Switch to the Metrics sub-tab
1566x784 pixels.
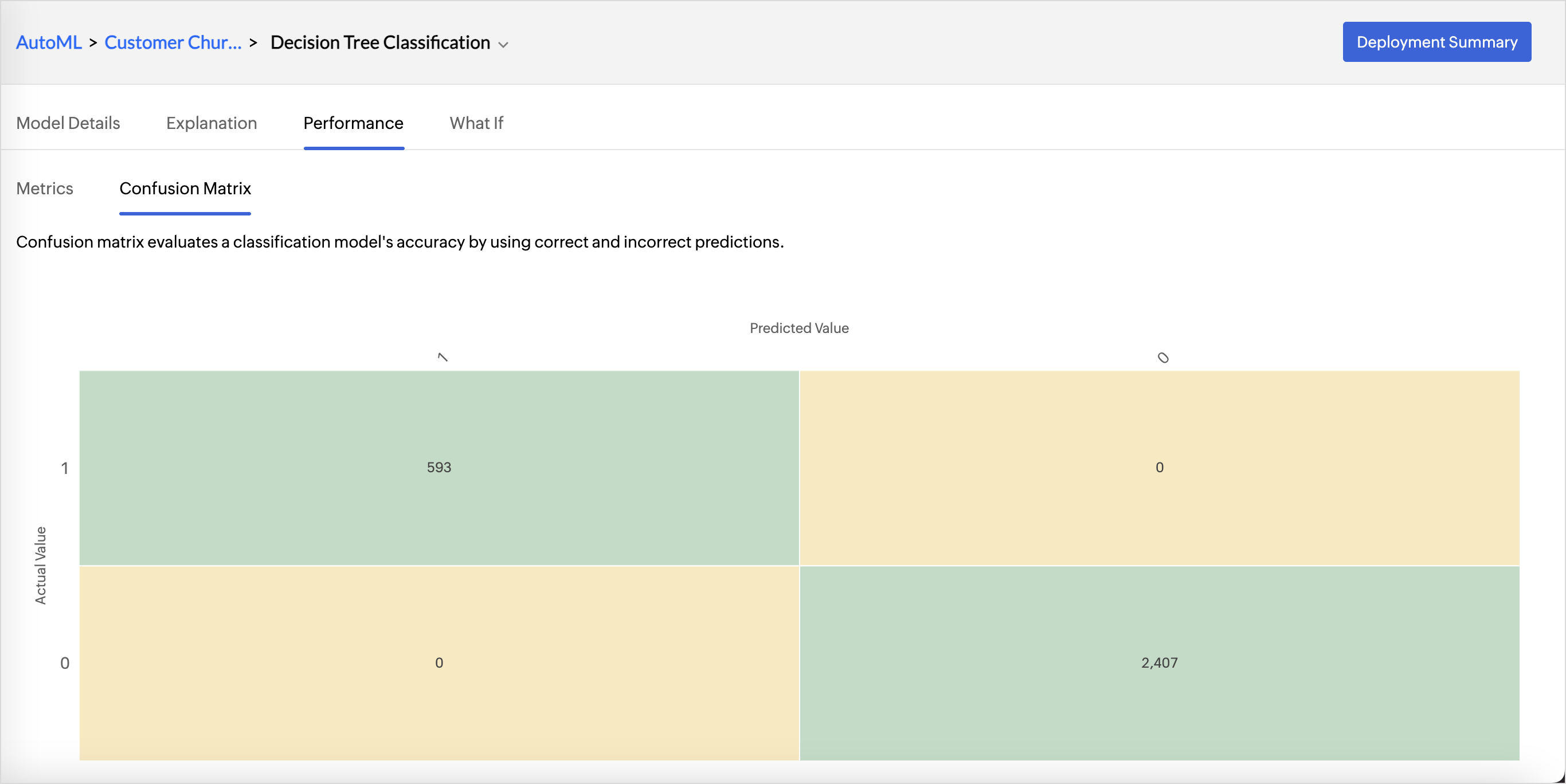44,189
